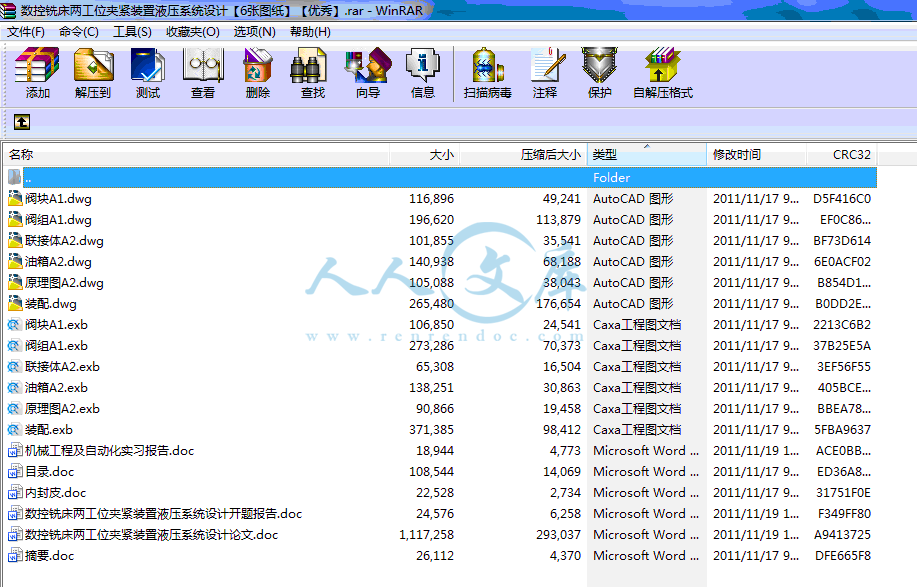
Task: Select the parent folder '..' icon
Action: (x=15, y=177)
